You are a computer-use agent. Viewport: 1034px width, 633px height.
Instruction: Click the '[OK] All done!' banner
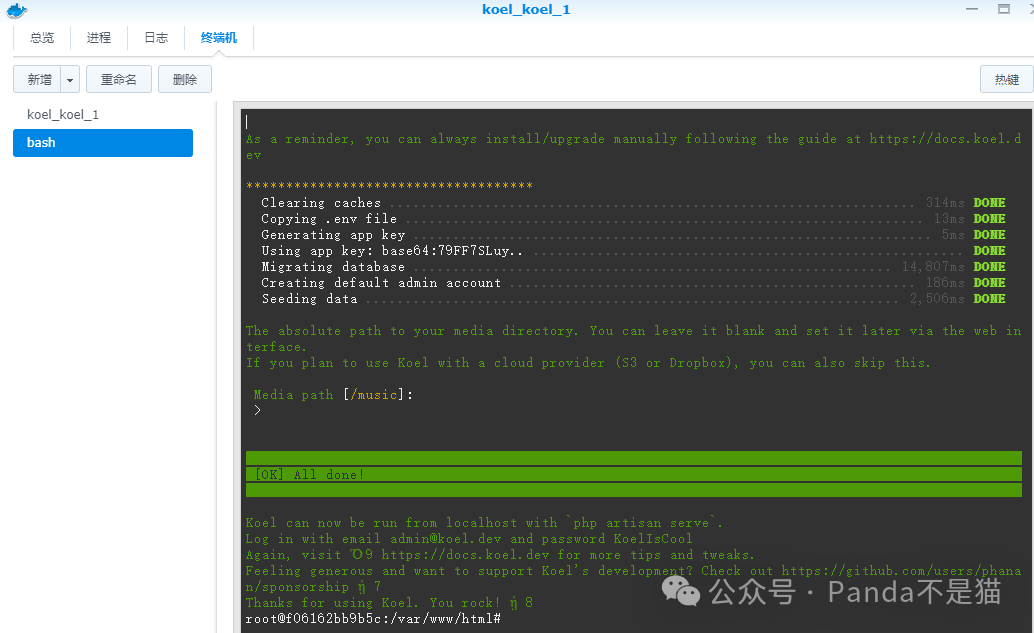634,474
